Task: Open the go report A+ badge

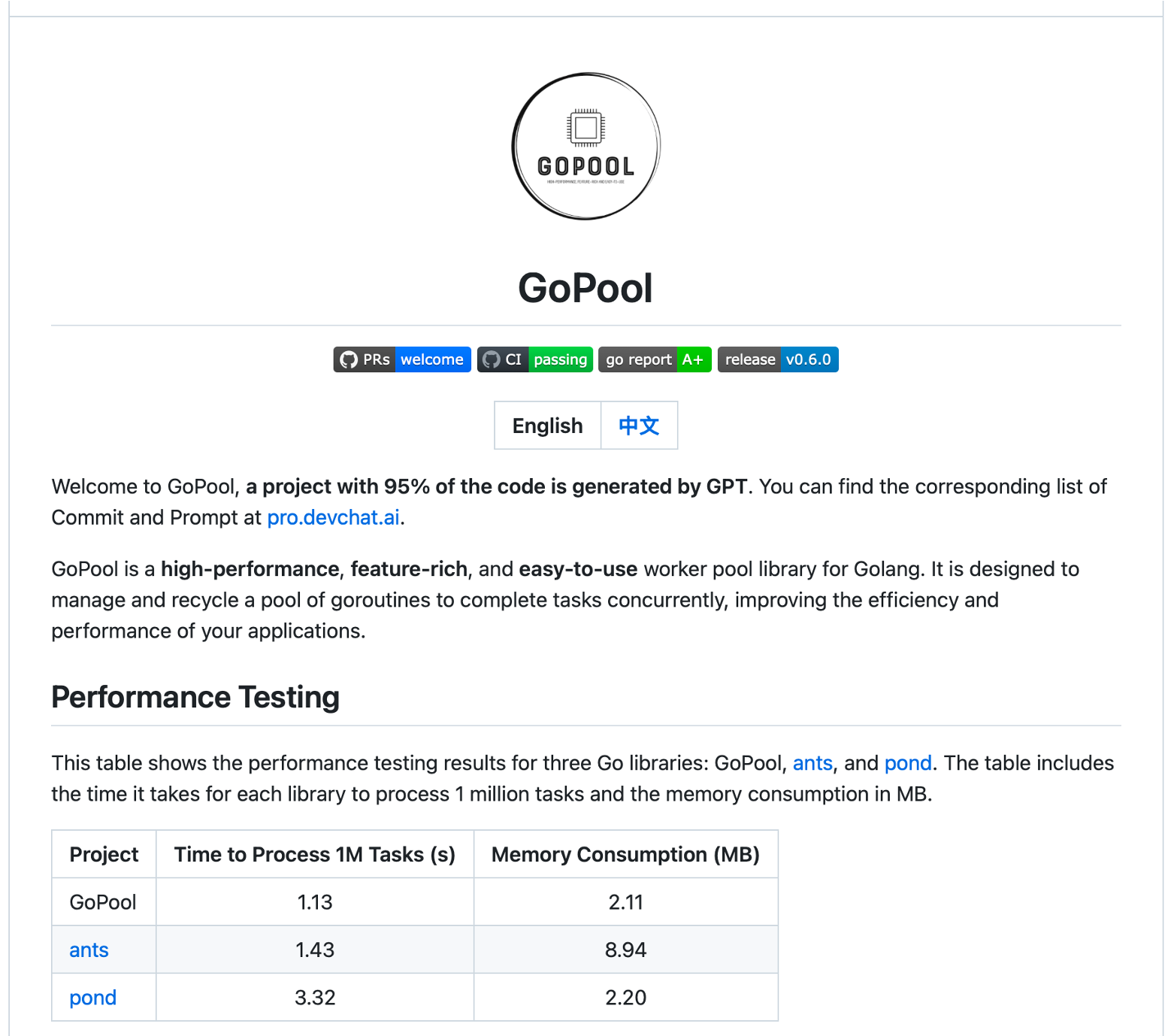Action: [x=655, y=359]
